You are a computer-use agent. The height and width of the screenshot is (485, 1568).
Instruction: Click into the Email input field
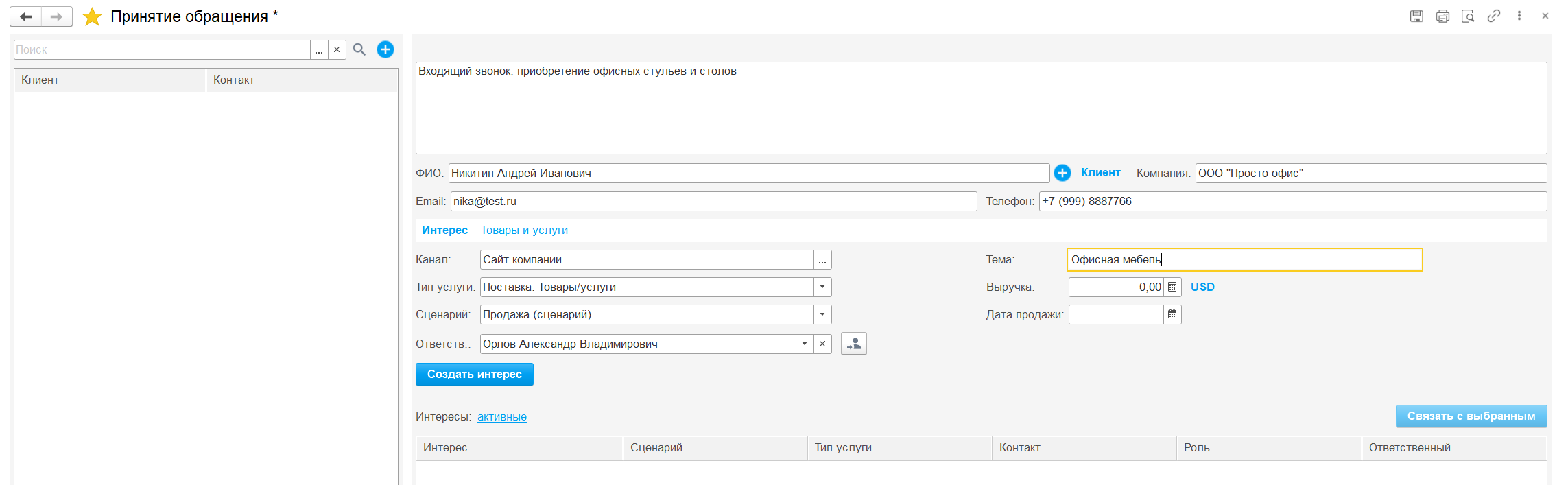pyautogui.click(x=713, y=201)
